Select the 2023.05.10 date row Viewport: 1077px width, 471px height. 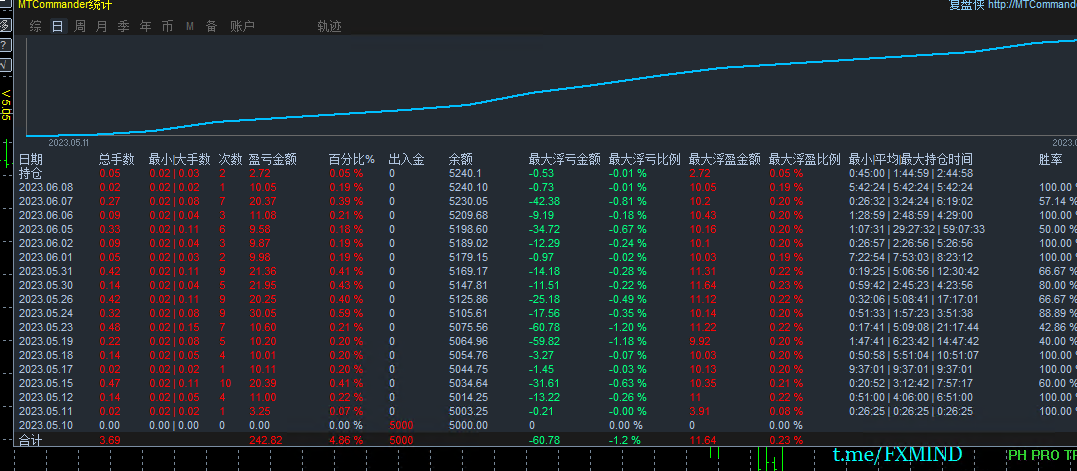45,425
